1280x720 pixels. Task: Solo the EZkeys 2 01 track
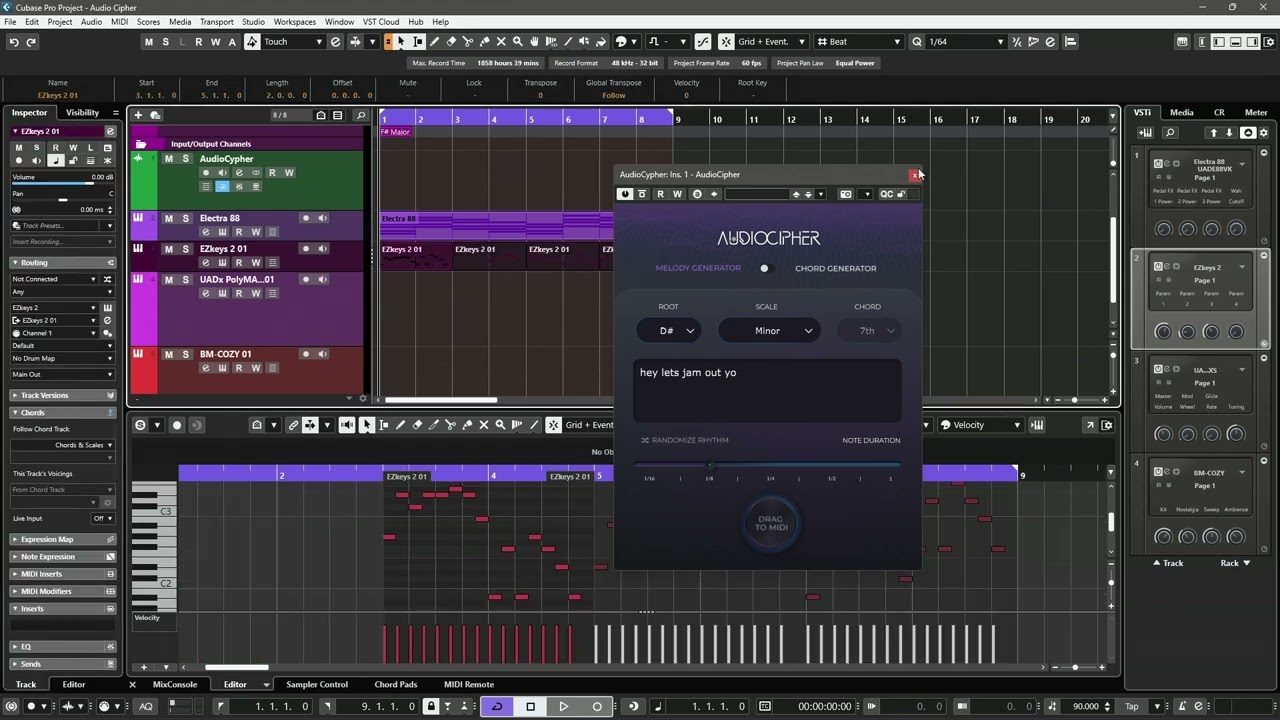pyautogui.click(x=185, y=249)
